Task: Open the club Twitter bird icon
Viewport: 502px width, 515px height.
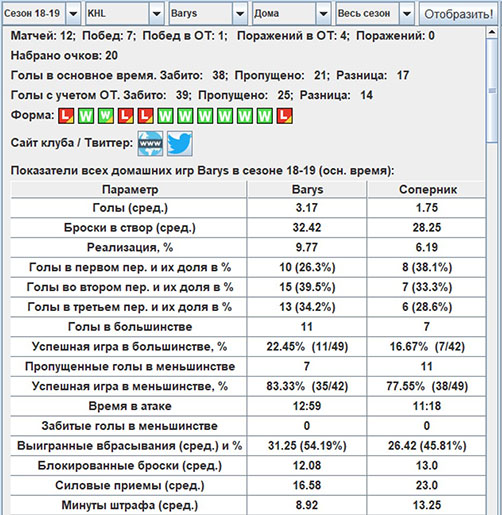Action: pyautogui.click(x=180, y=143)
